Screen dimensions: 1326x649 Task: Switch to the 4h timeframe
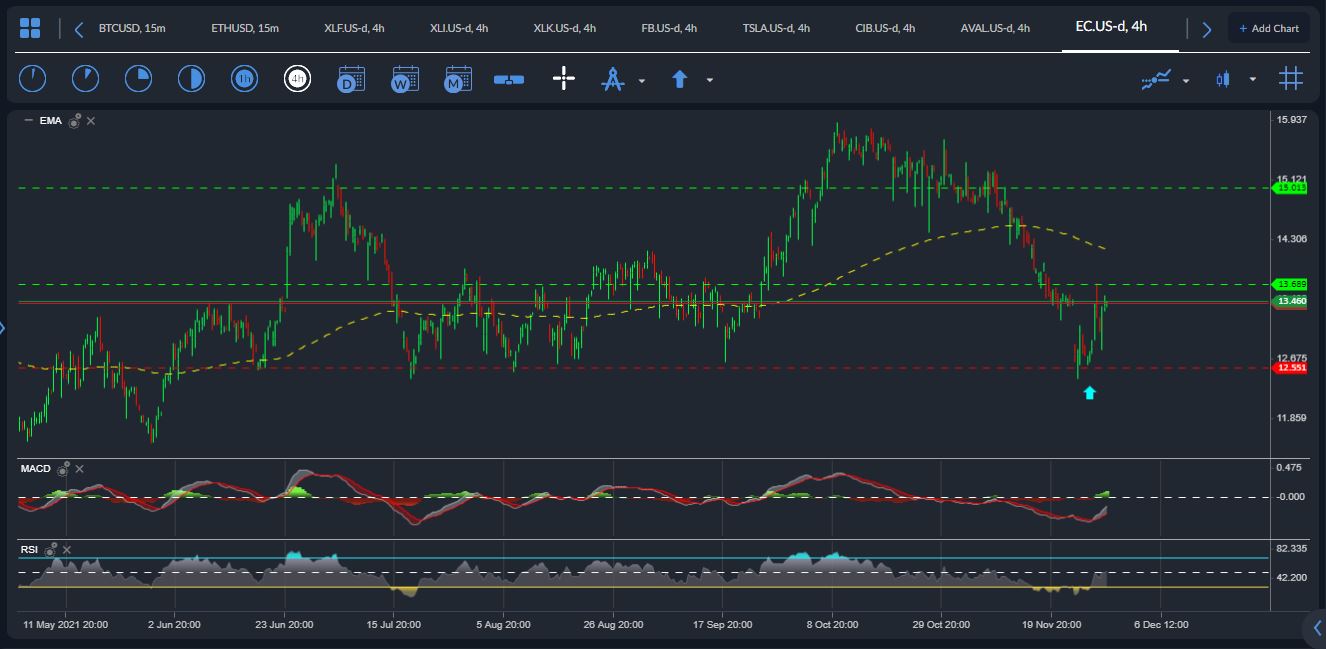[x=297, y=79]
